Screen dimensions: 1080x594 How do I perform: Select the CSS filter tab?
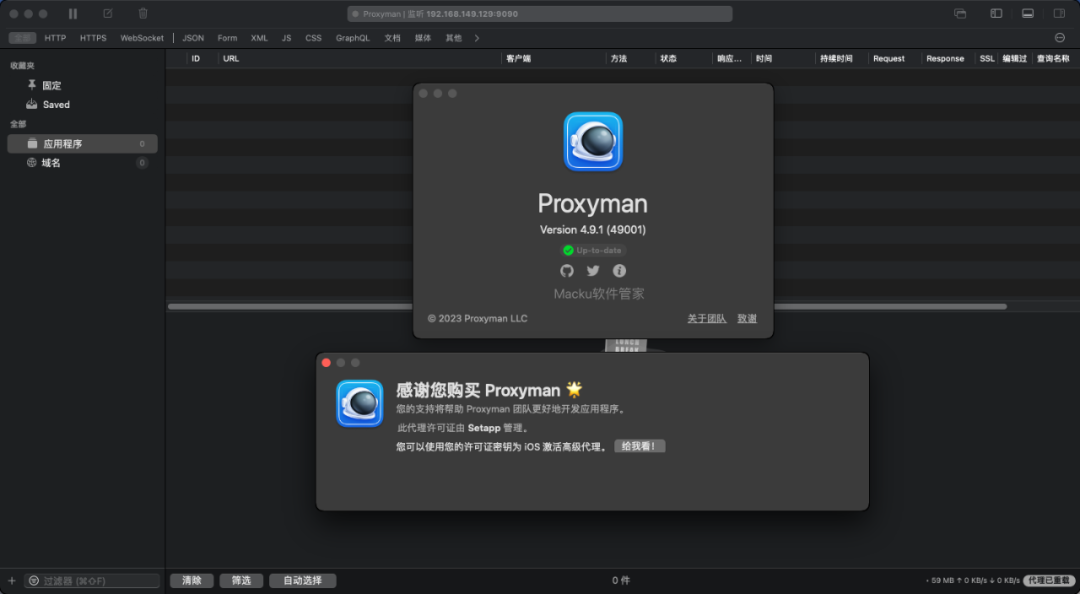313,38
